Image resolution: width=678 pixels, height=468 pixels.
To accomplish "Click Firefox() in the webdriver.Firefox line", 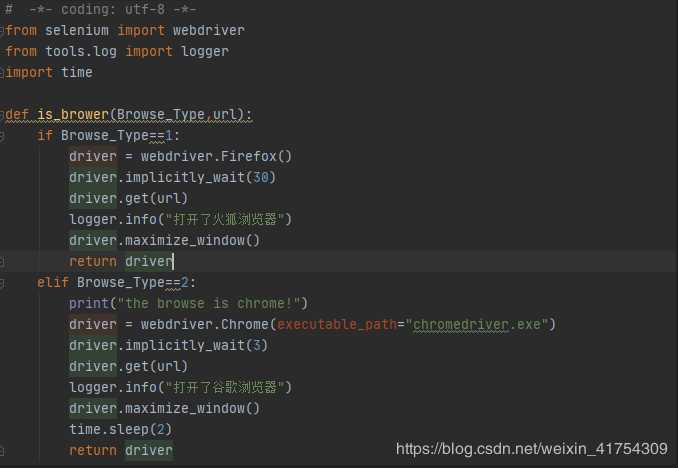I will (x=256, y=156).
